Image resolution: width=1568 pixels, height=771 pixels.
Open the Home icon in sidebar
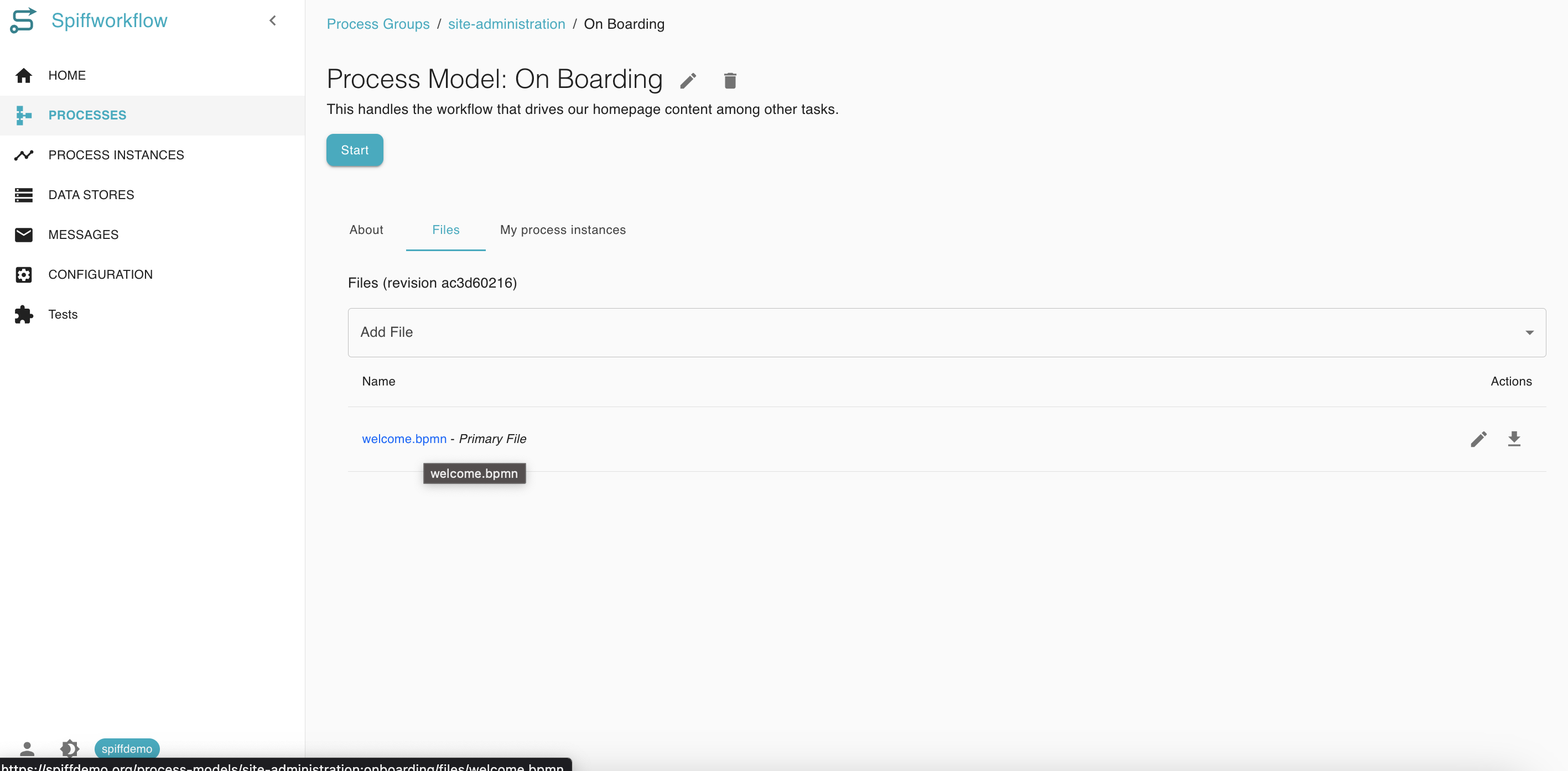[24, 75]
